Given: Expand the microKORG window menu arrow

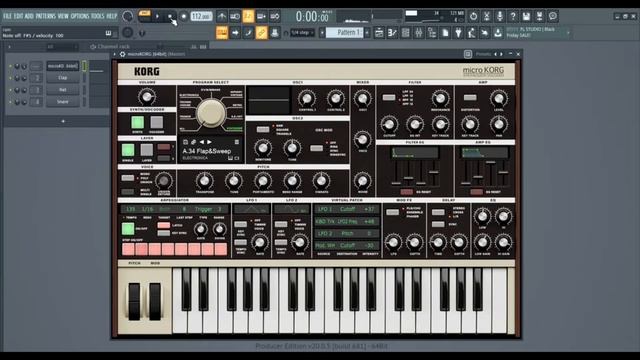Looking at the screenshot, I should [x=115, y=54].
